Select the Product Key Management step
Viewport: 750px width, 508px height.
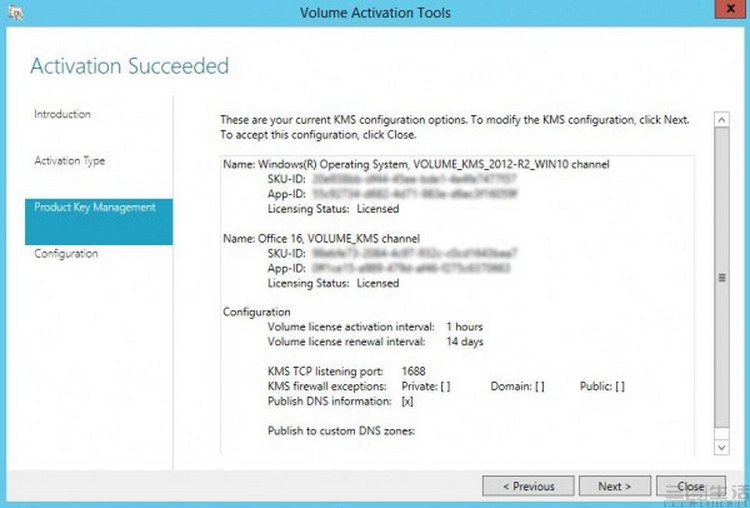(99, 221)
